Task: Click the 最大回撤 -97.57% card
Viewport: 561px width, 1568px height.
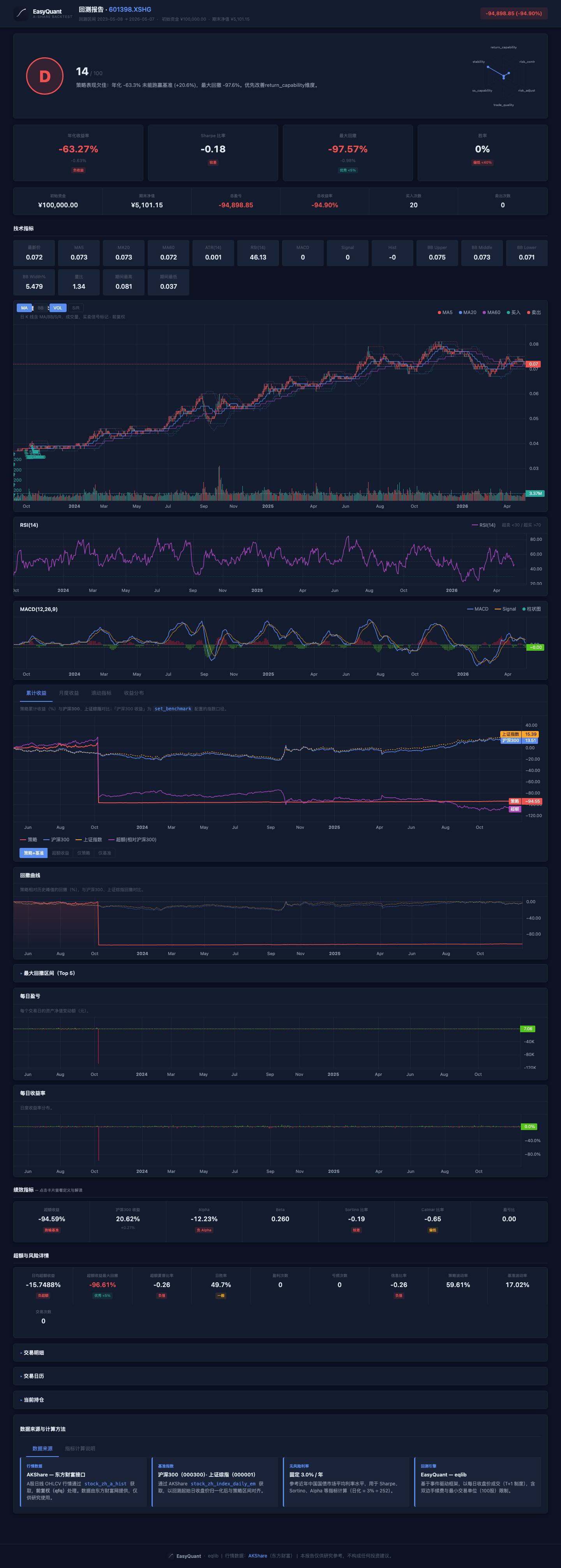Action: [x=348, y=153]
